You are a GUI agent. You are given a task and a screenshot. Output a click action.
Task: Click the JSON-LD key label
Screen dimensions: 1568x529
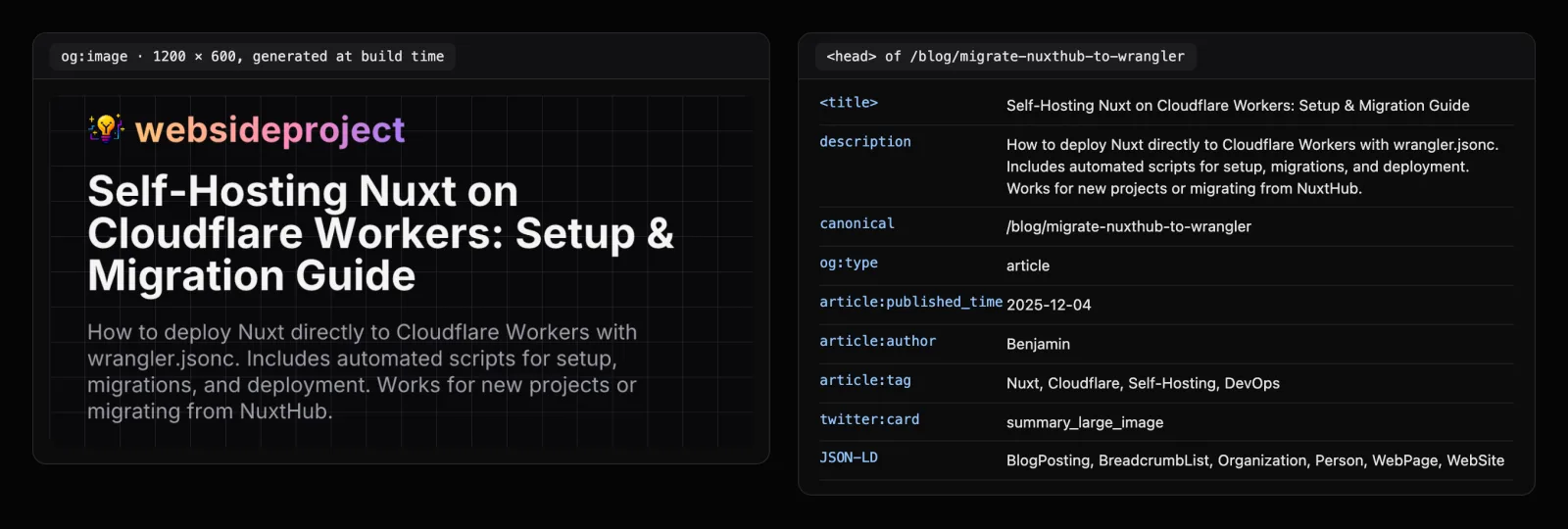pyautogui.click(x=849, y=457)
